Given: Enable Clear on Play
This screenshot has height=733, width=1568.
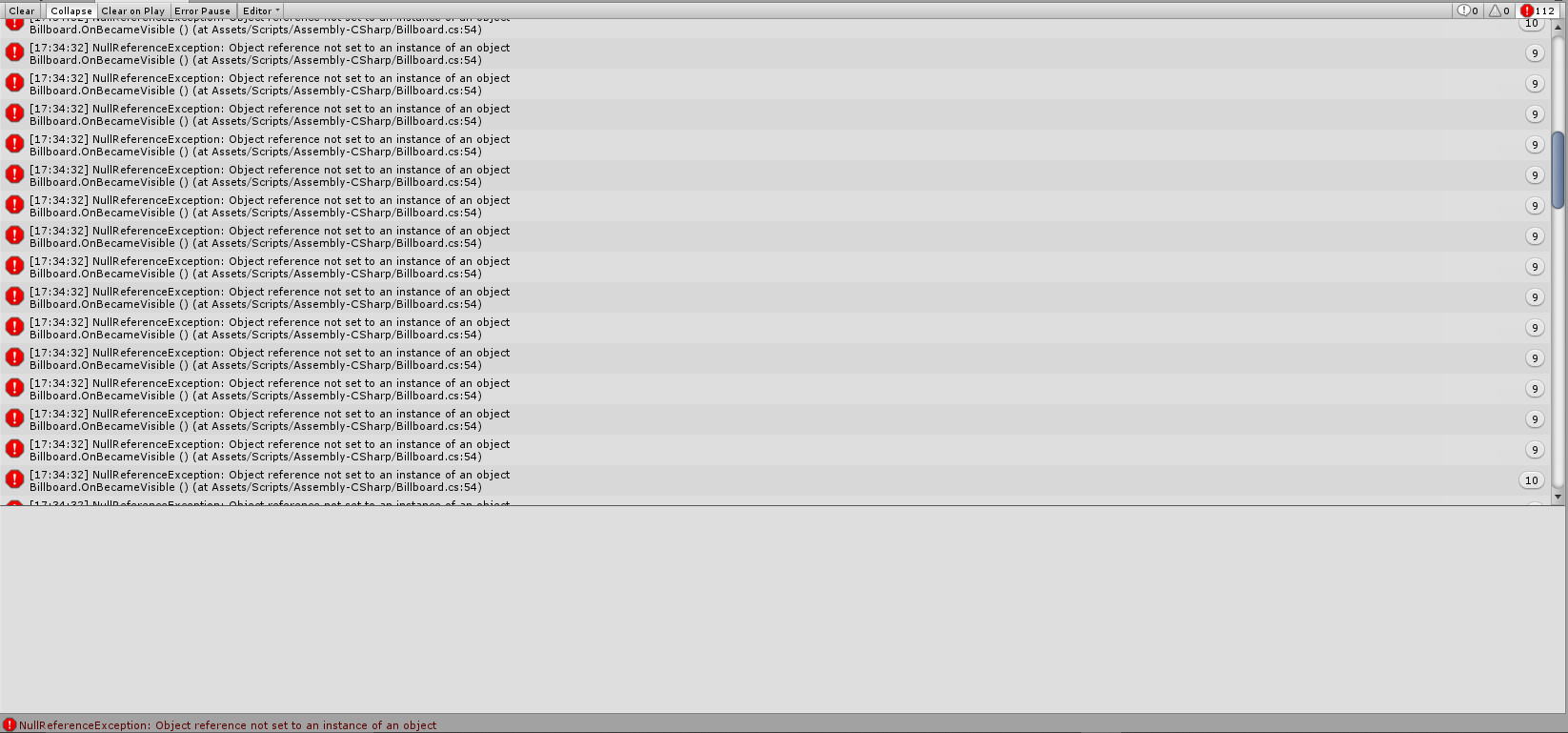Looking at the screenshot, I should 132,10.
